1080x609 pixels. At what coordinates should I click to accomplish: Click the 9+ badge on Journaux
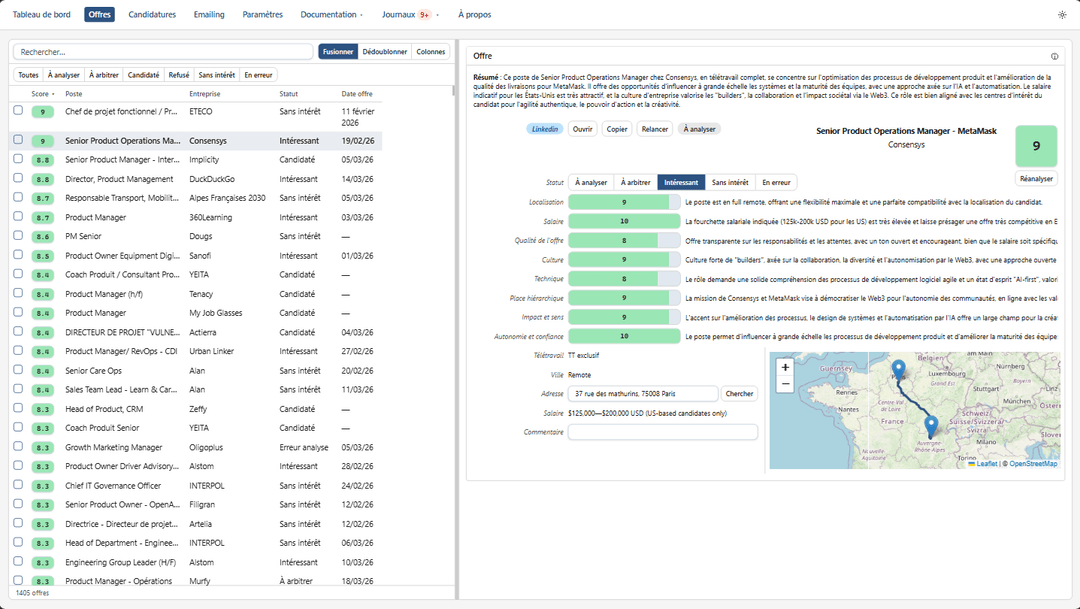pos(425,15)
